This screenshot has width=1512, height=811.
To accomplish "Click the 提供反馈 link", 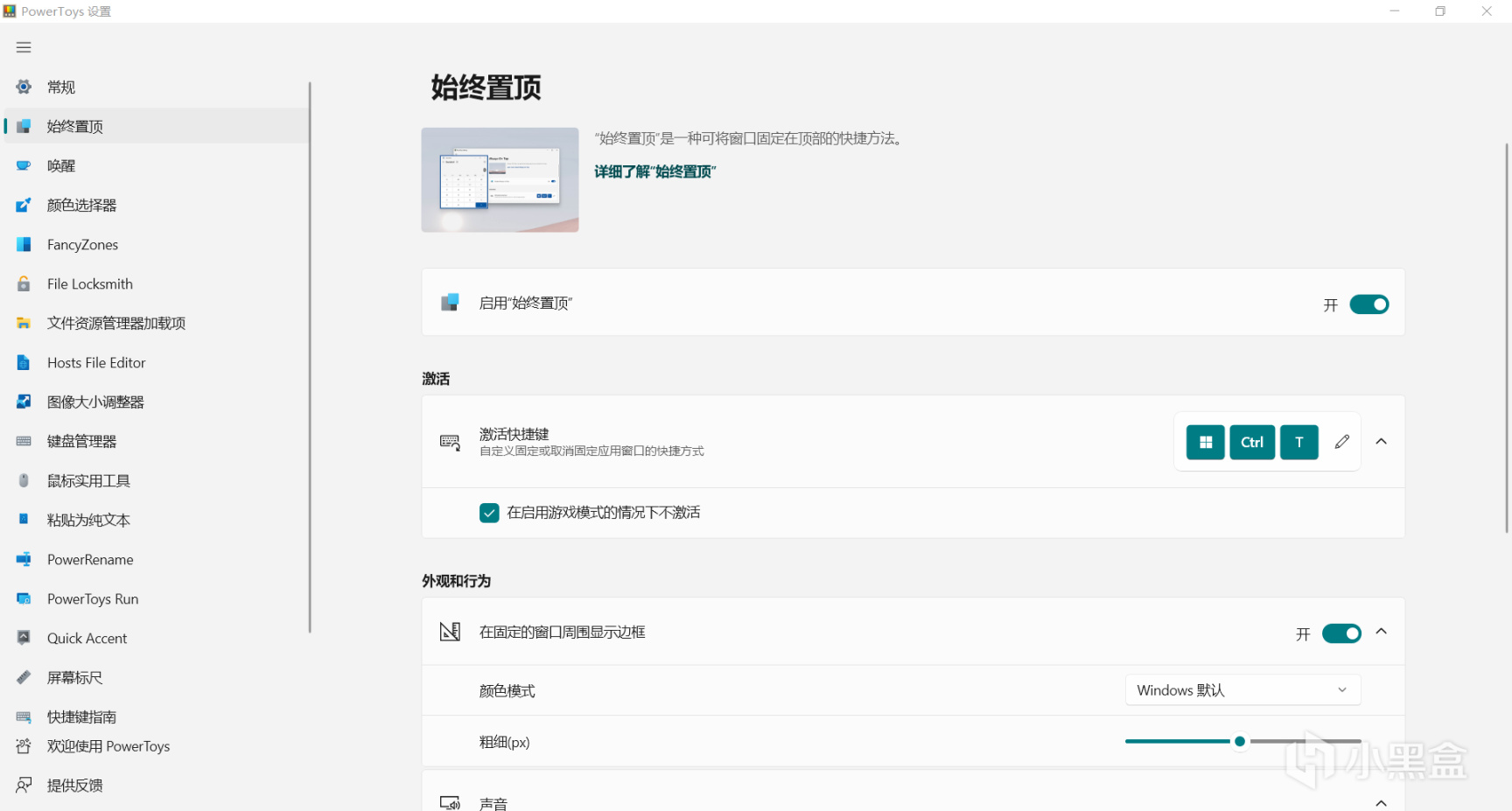I will click(75, 785).
